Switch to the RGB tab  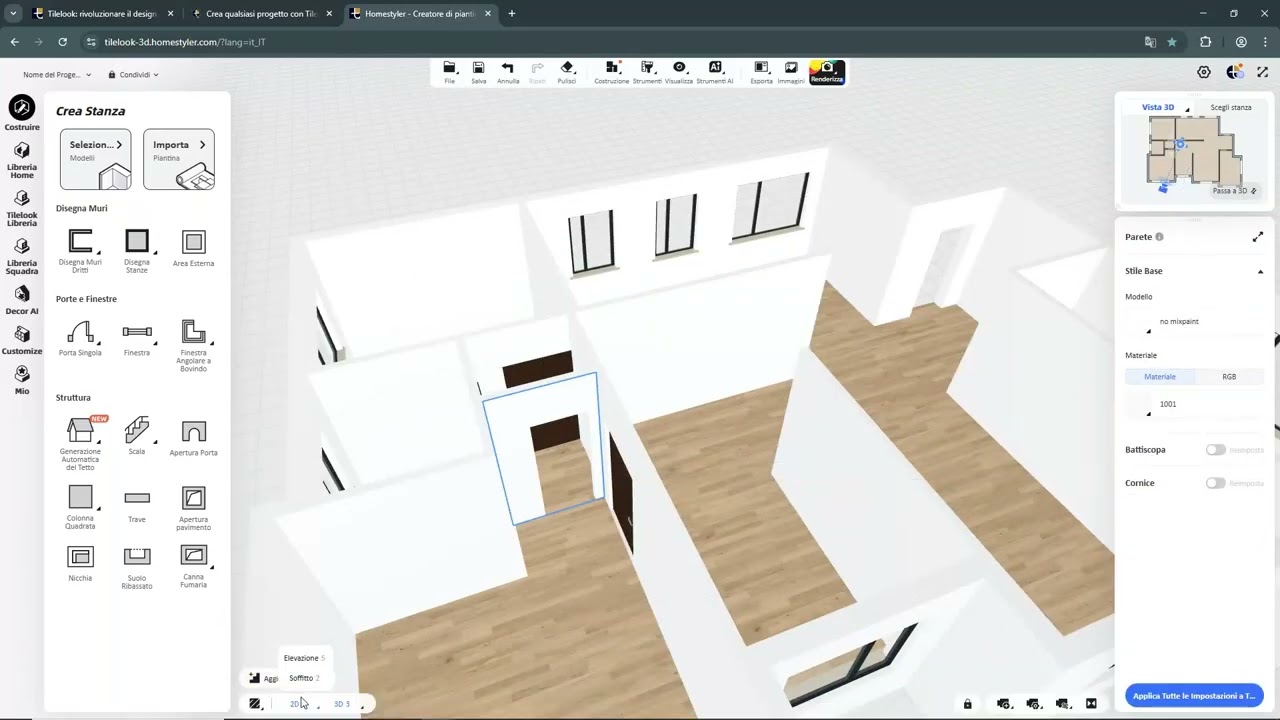(1229, 377)
